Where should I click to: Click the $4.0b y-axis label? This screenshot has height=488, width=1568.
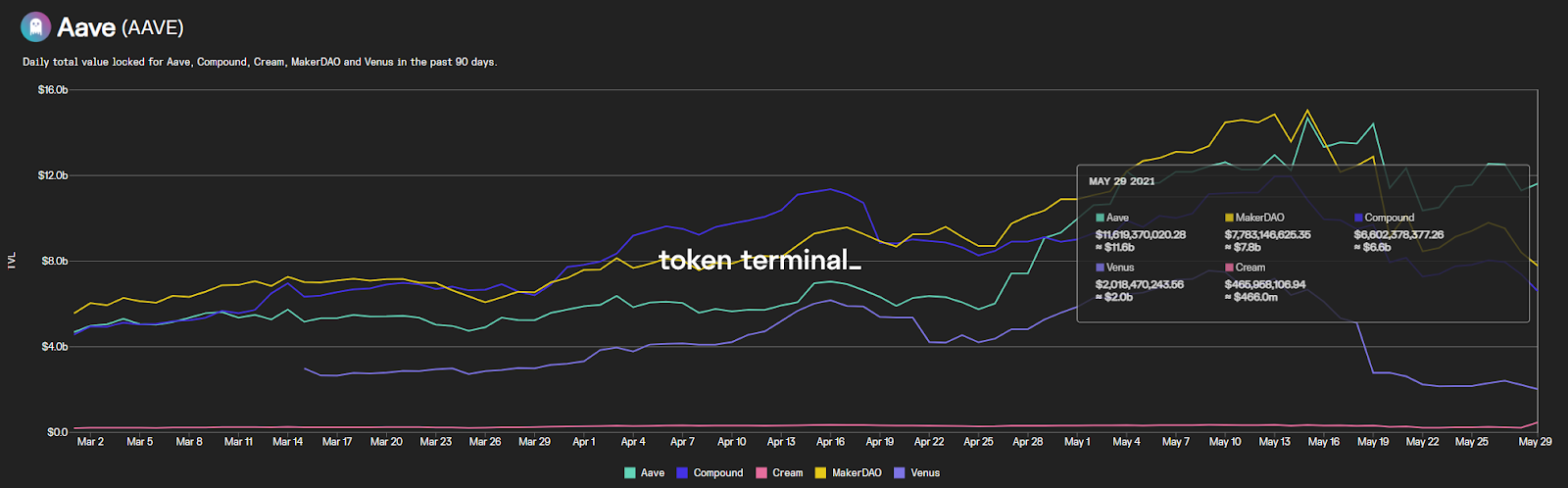[55, 346]
